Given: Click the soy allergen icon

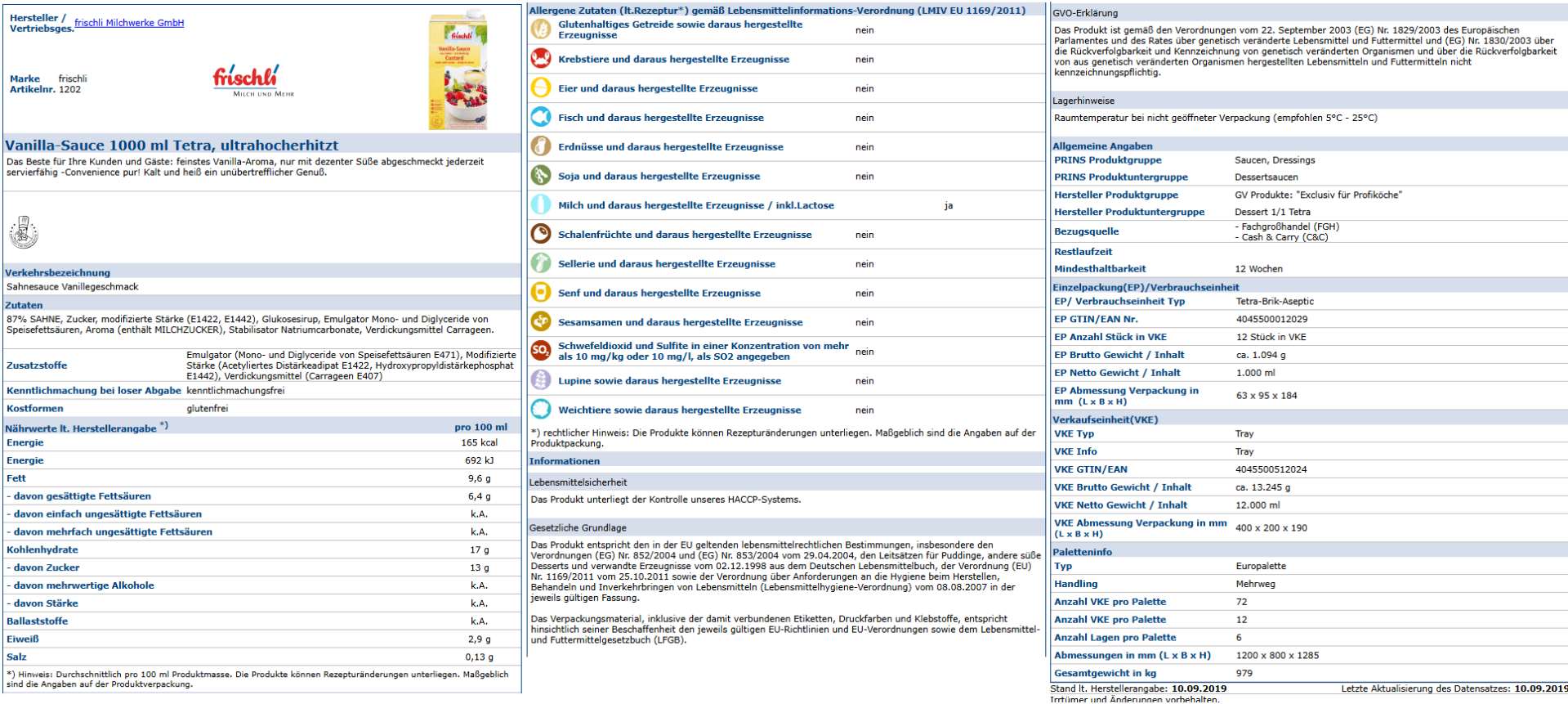Looking at the screenshot, I should coord(541,176).
